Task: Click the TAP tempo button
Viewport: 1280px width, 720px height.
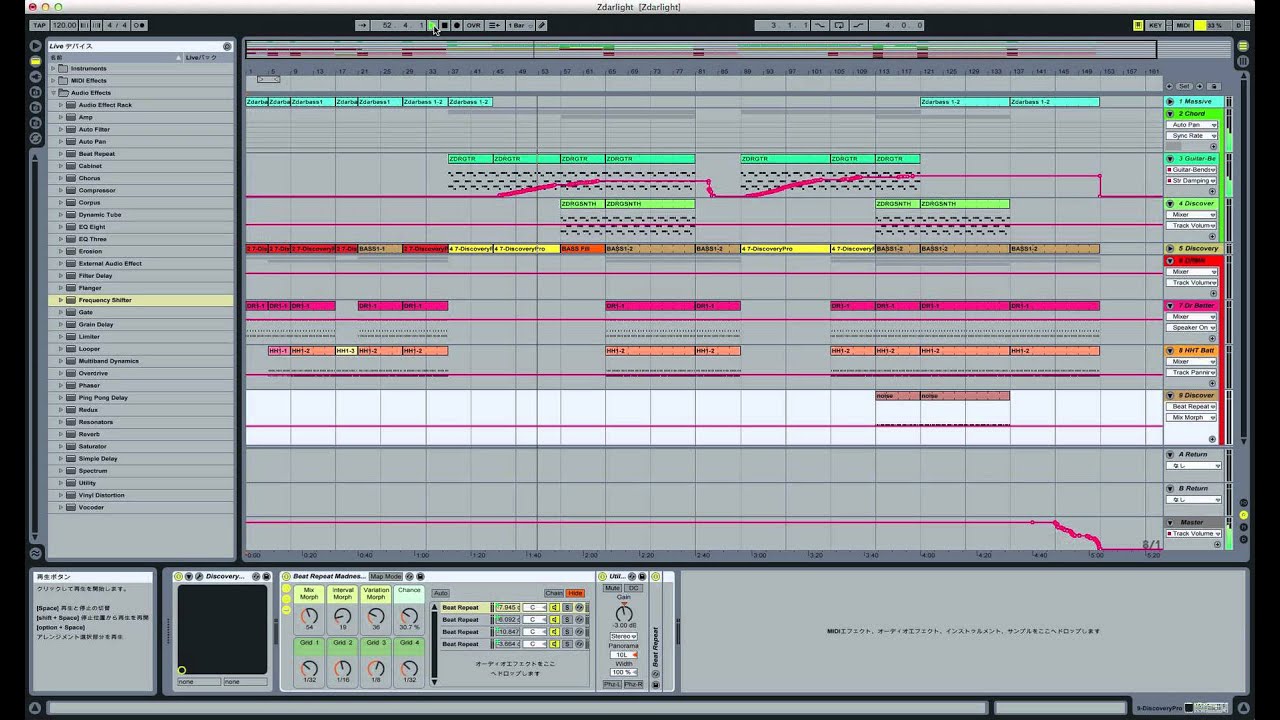Action: pos(39,25)
